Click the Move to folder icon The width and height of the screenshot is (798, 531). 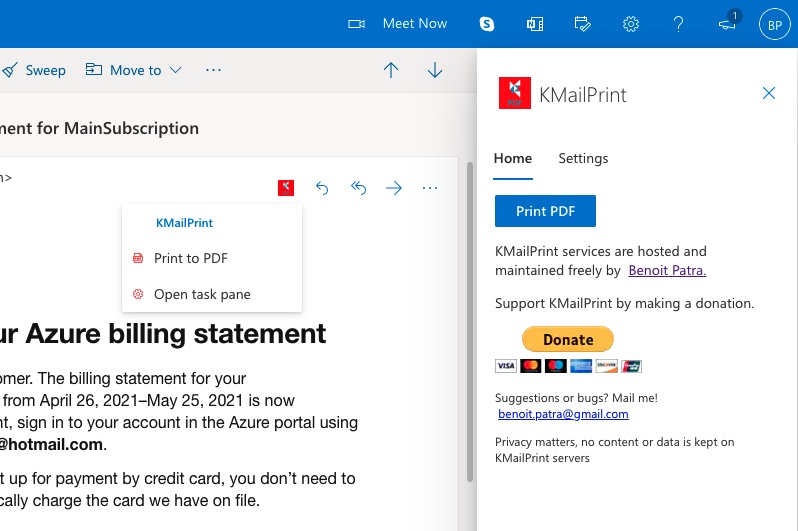(94, 69)
